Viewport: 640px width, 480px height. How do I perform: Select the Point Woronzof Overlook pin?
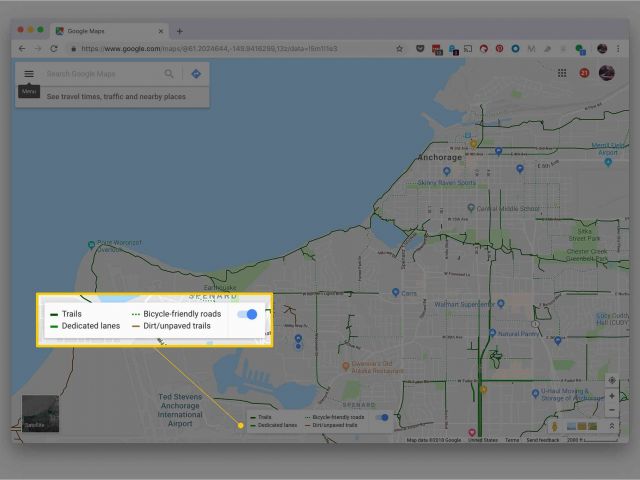(x=91, y=245)
